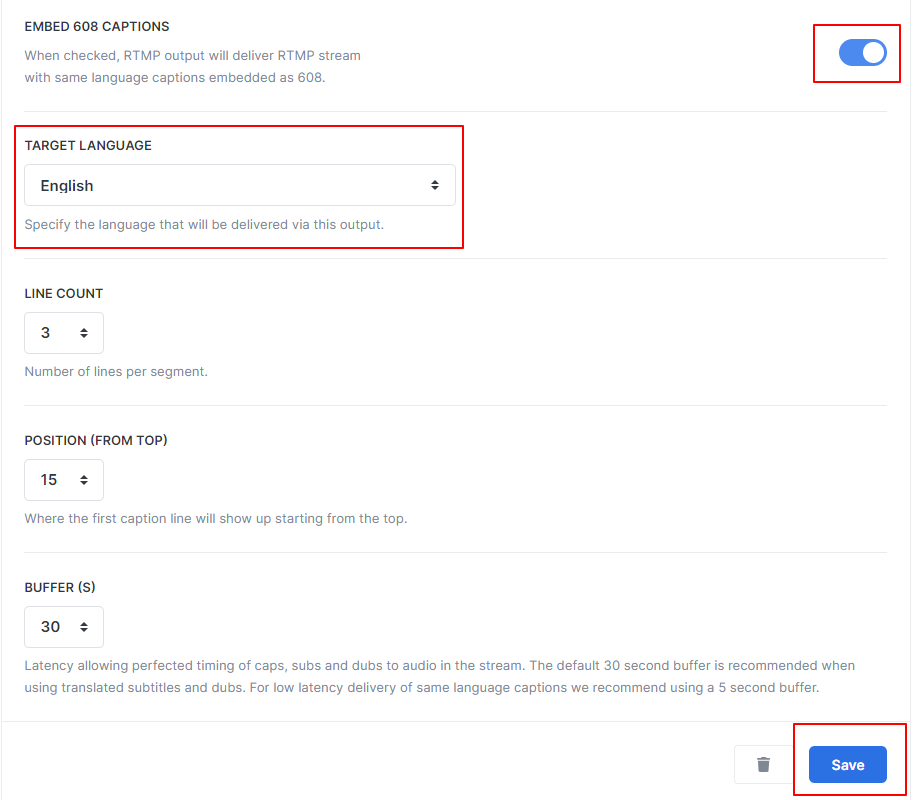Open the Target Language dropdown showing English

(x=240, y=185)
